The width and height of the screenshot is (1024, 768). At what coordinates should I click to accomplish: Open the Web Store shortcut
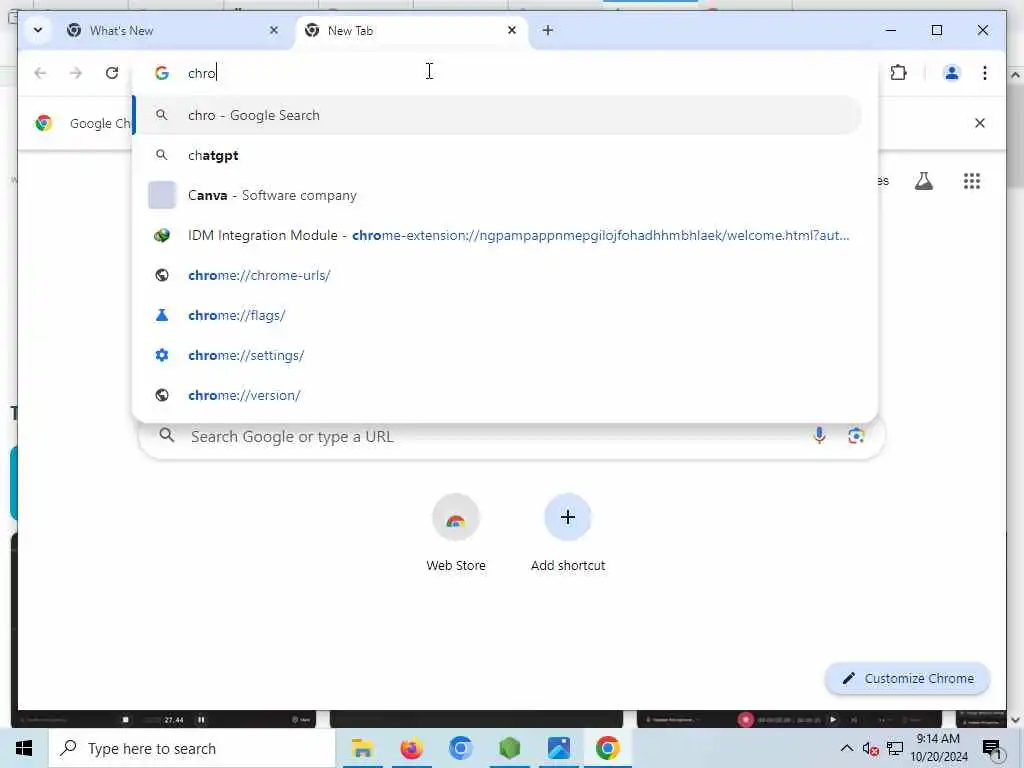coord(456,533)
